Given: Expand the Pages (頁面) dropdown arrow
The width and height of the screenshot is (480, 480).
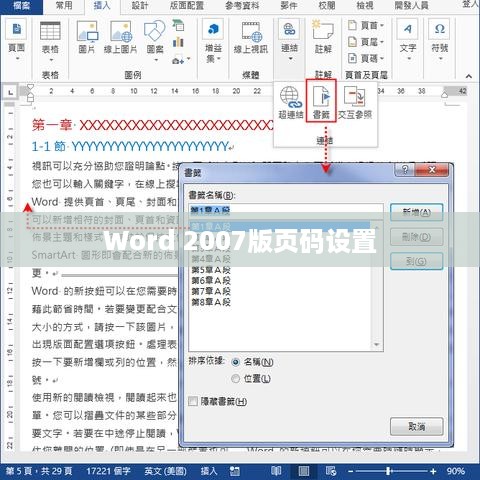Looking at the screenshot, I should click(x=17, y=59).
